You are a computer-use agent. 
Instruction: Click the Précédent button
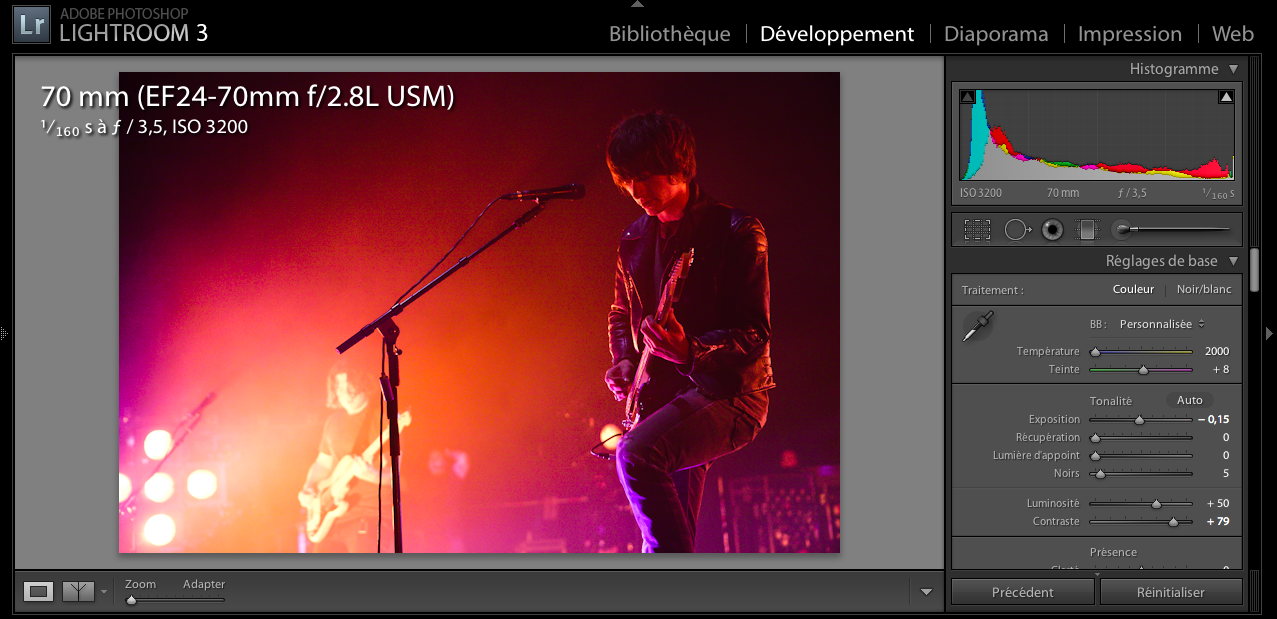pyautogui.click(x=1022, y=592)
